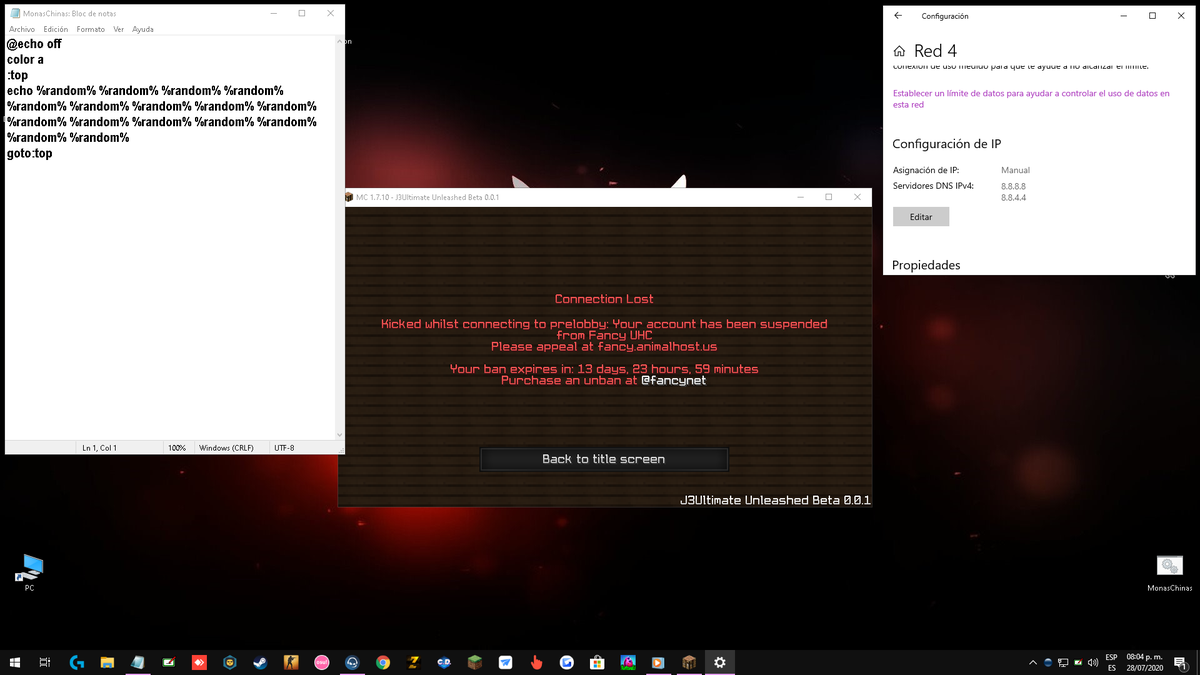Open the network status tray icon

(x=1063, y=662)
